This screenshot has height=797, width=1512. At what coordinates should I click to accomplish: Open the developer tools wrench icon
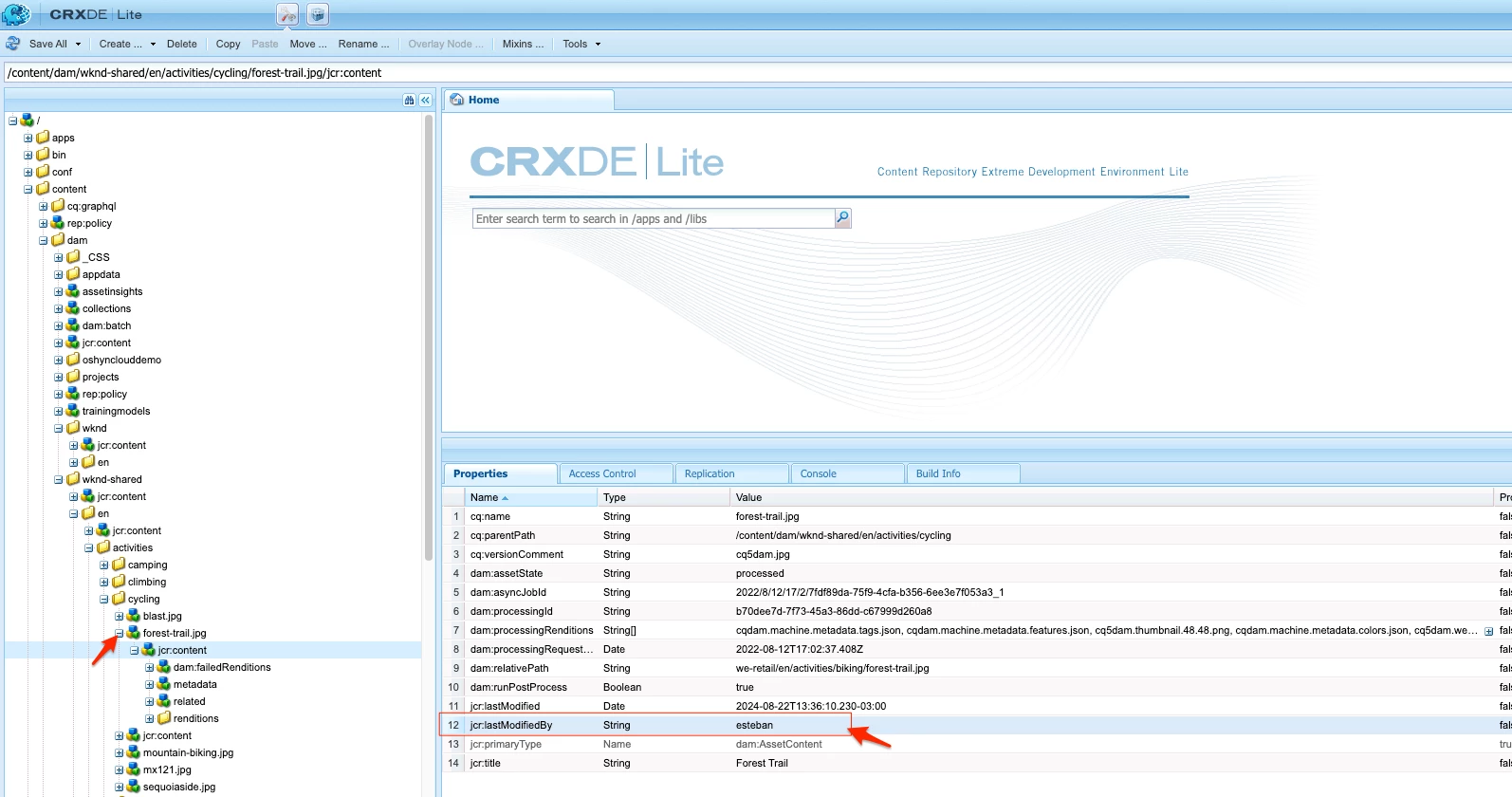pyautogui.click(x=287, y=14)
